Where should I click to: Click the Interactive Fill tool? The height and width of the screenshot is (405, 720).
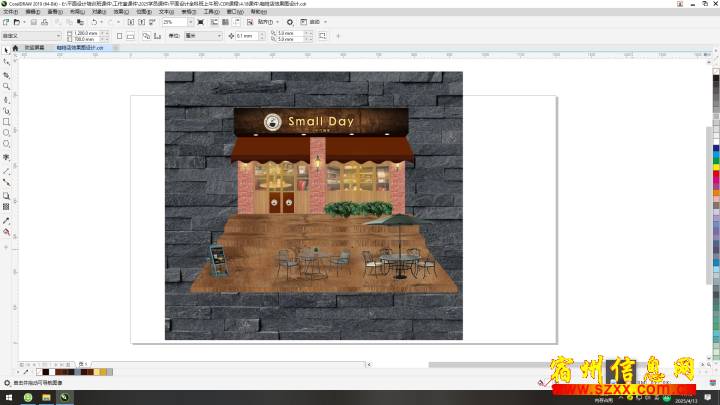coord(6,232)
